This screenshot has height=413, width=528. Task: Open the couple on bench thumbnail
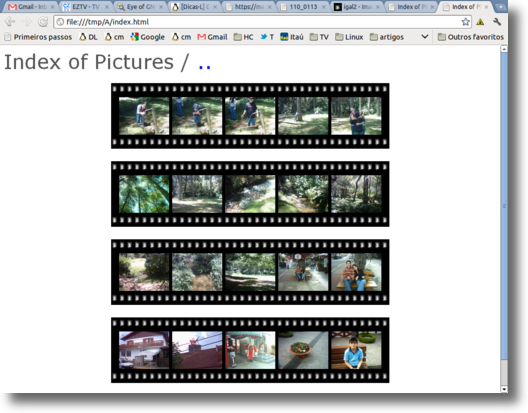[x=356, y=272]
